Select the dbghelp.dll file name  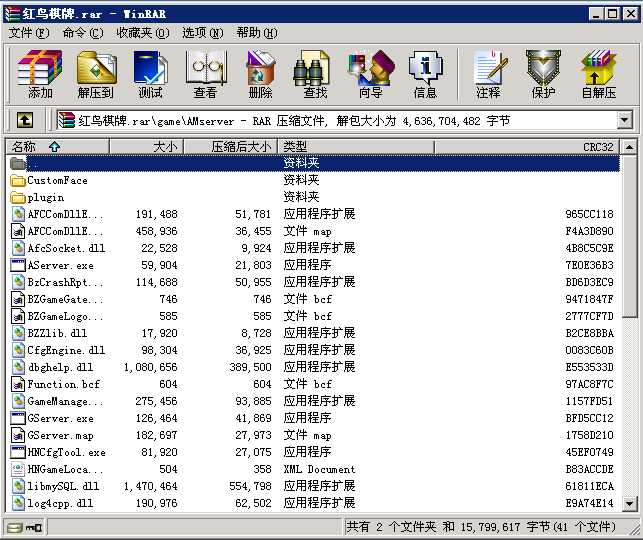pos(60,367)
